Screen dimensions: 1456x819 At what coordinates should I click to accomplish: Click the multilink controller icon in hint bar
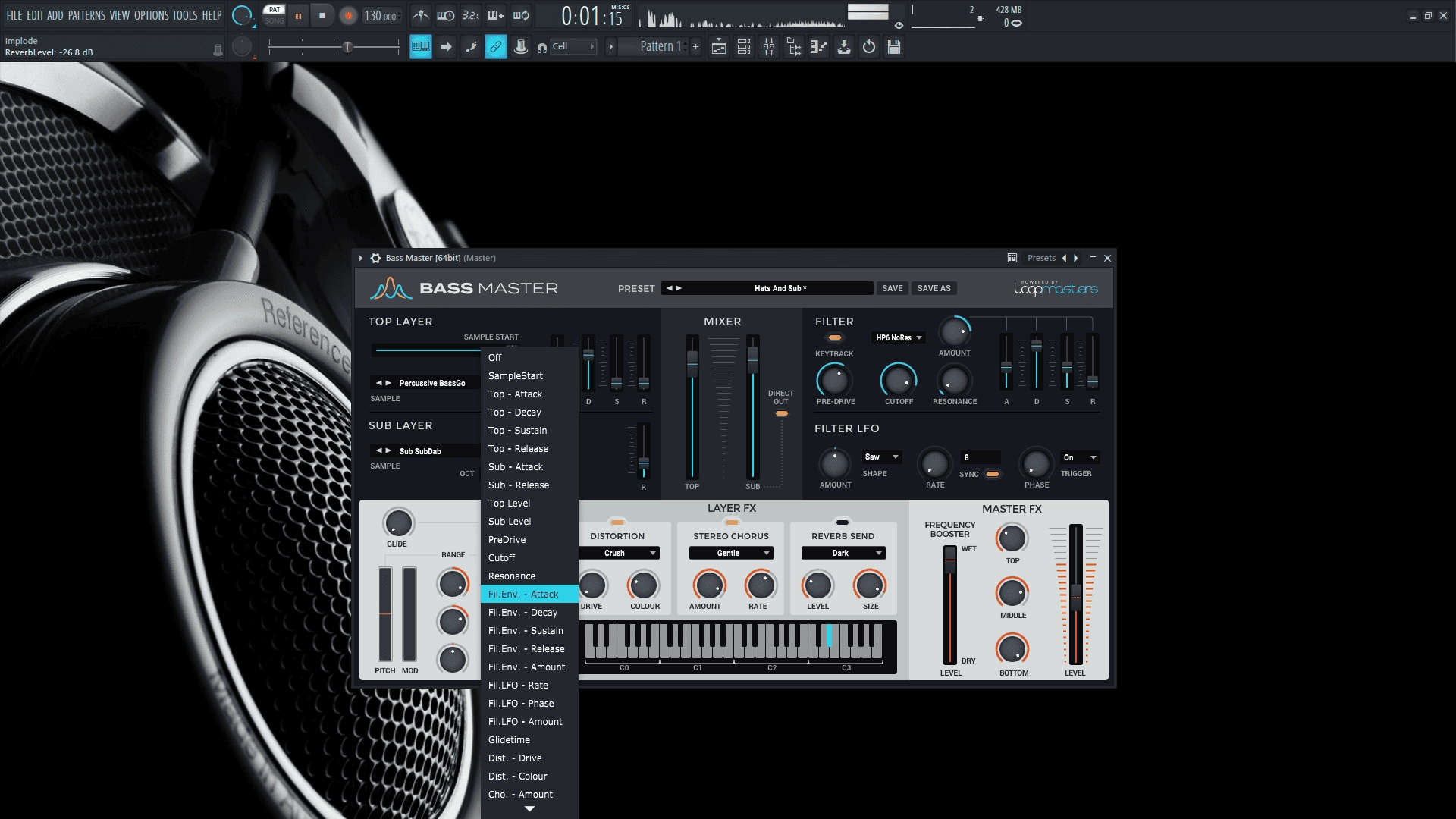[218, 50]
